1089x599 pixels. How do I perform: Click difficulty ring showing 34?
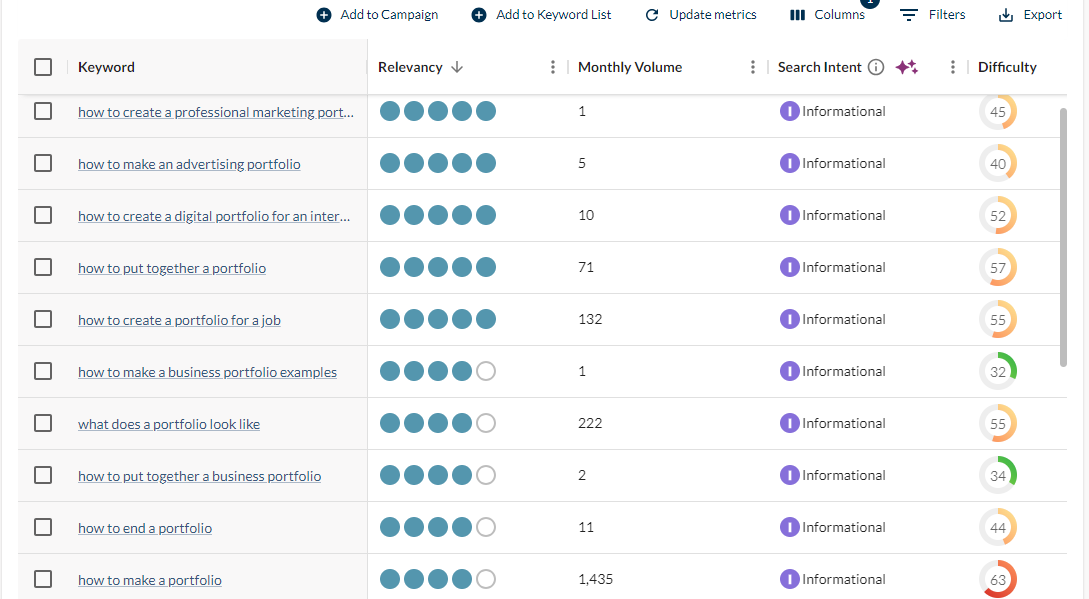(998, 475)
